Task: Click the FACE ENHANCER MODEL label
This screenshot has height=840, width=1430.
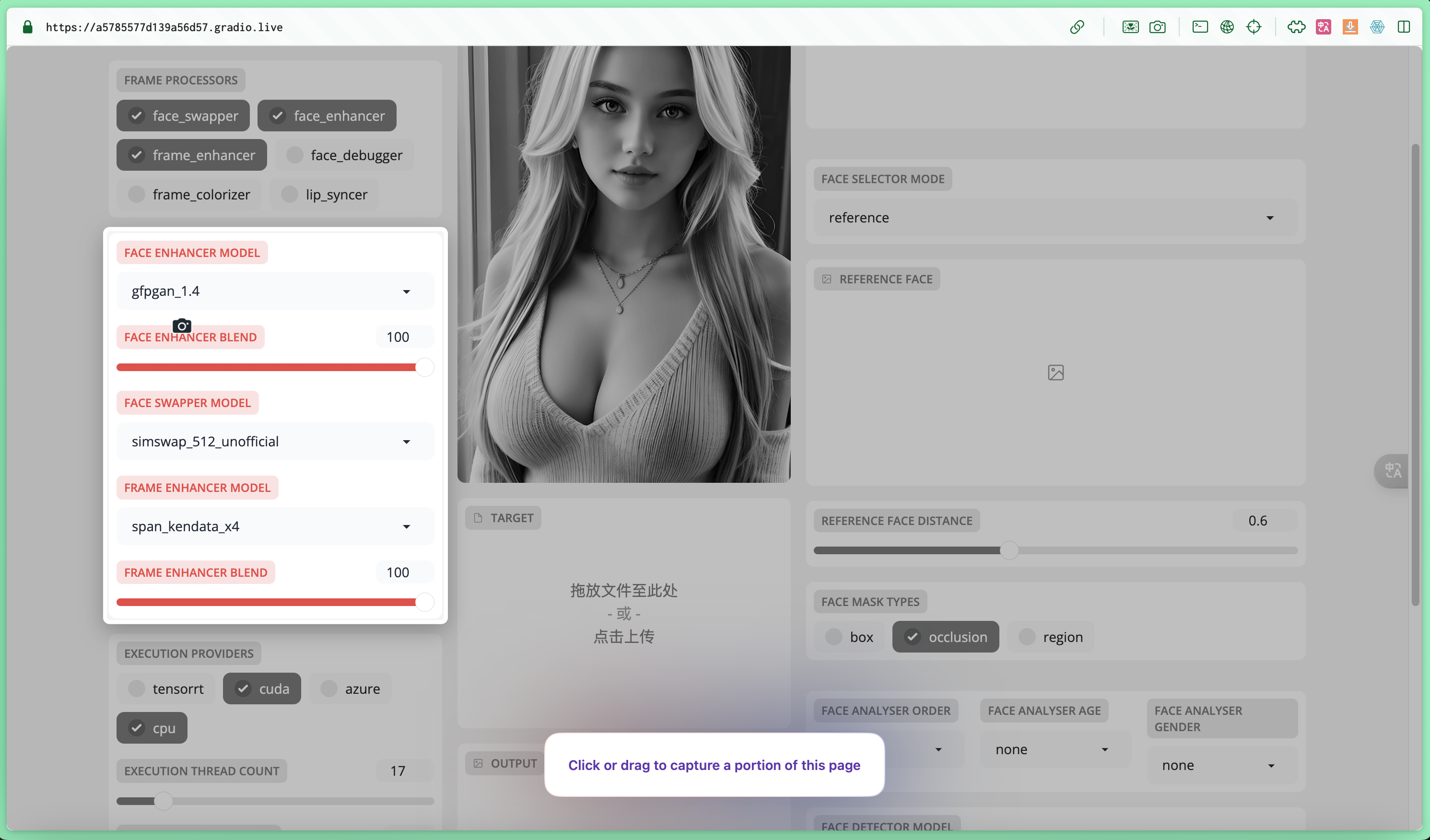Action: [x=192, y=252]
